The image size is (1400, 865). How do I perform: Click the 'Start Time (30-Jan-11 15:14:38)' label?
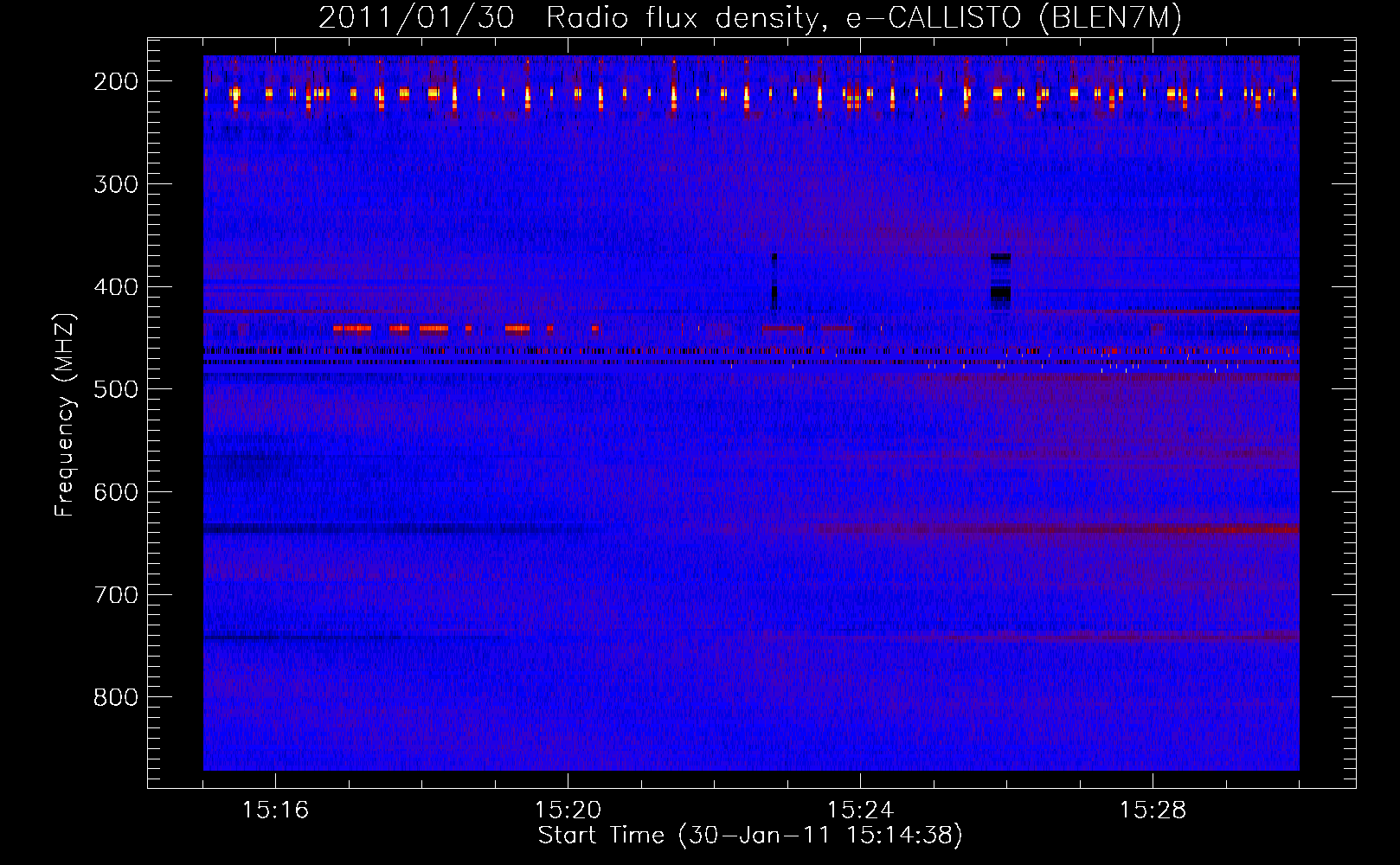[x=750, y=836]
